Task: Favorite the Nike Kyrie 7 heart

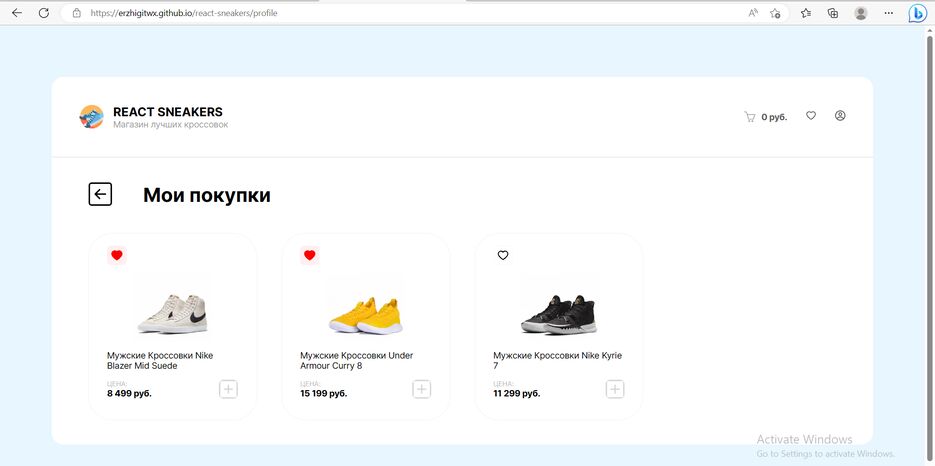Action: pyautogui.click(x=503, y=255)
